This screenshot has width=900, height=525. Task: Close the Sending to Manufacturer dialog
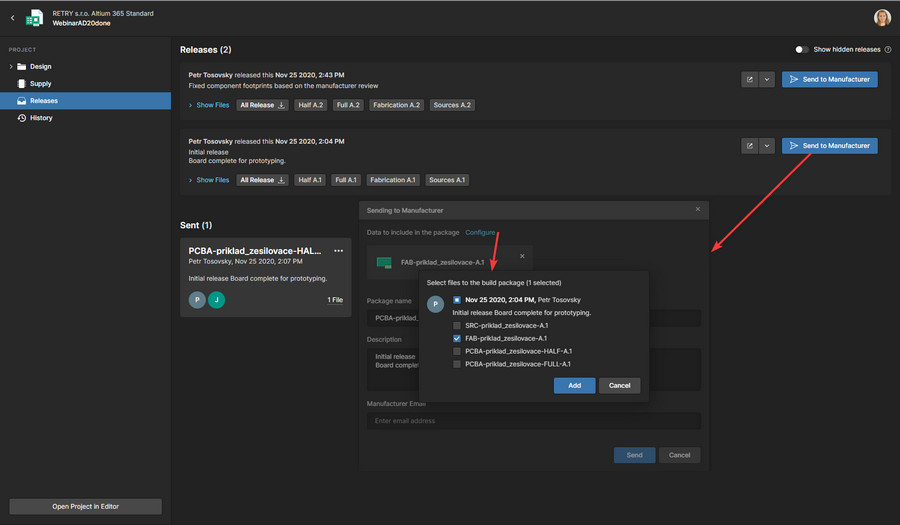[x=698, y=209]
